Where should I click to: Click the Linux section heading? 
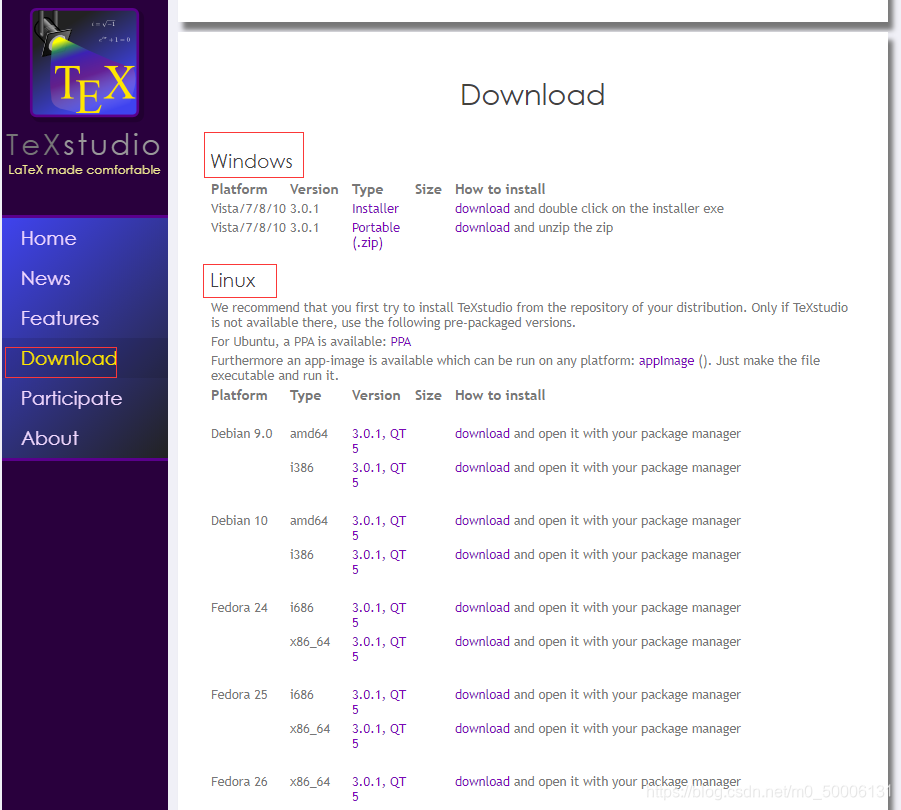click(233, 280)
